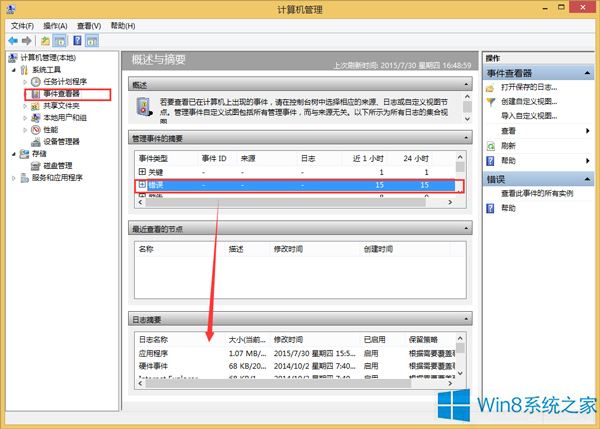Click the event log icon in 概述 section
Screen dimensions: 600x429
coord(144,107)
